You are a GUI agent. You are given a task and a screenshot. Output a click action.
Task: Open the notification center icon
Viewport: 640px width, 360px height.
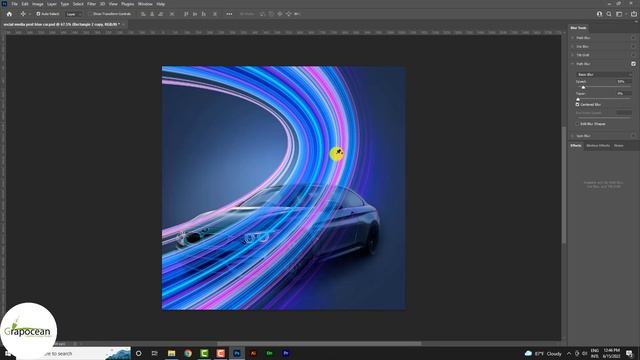[629, 353]
